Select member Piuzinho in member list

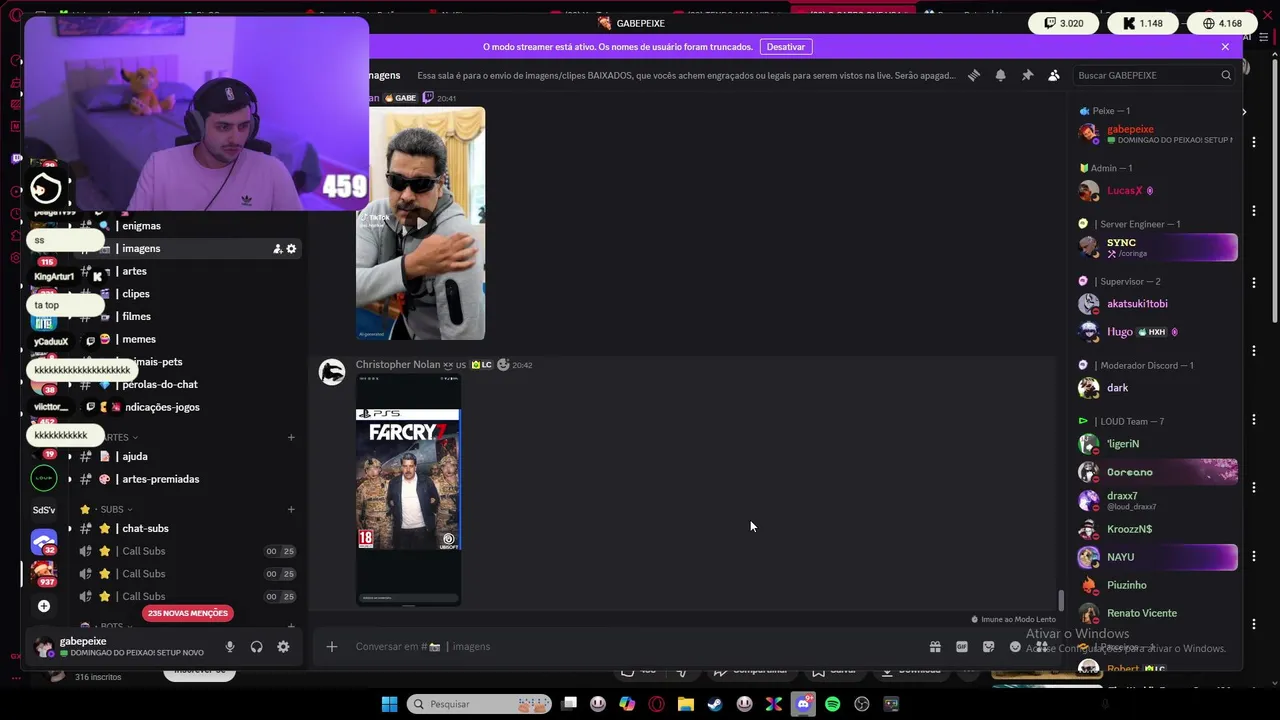click(1156, 585)
